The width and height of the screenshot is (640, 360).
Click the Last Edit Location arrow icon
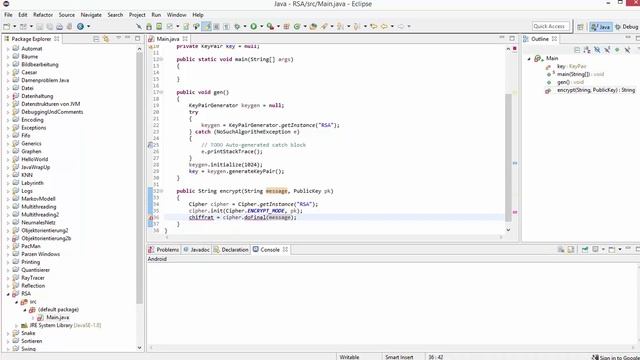click(x=373, y=27)
